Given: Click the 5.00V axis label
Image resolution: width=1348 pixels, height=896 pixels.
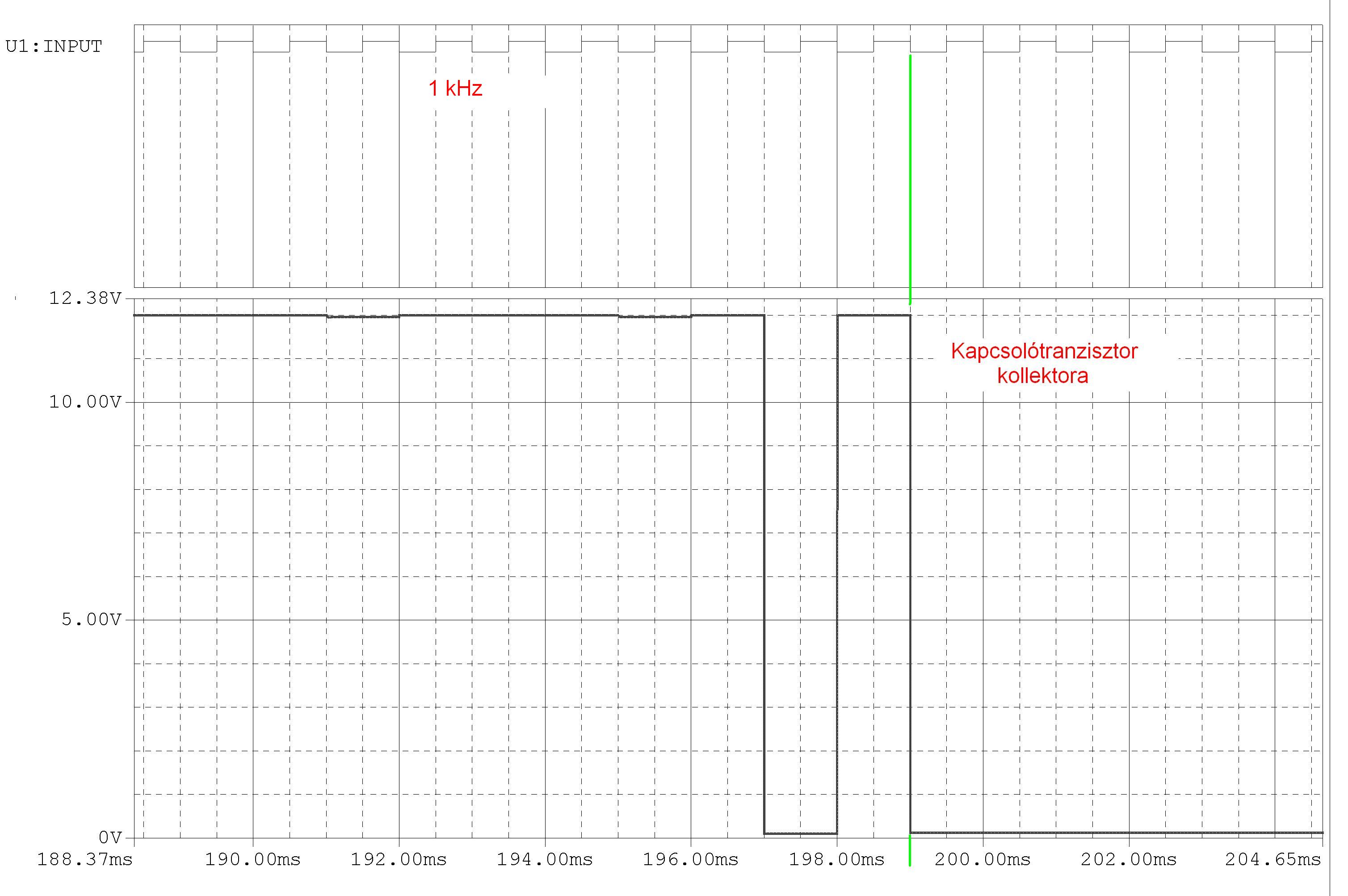Looking at the screenshot, I should [92, 619].
